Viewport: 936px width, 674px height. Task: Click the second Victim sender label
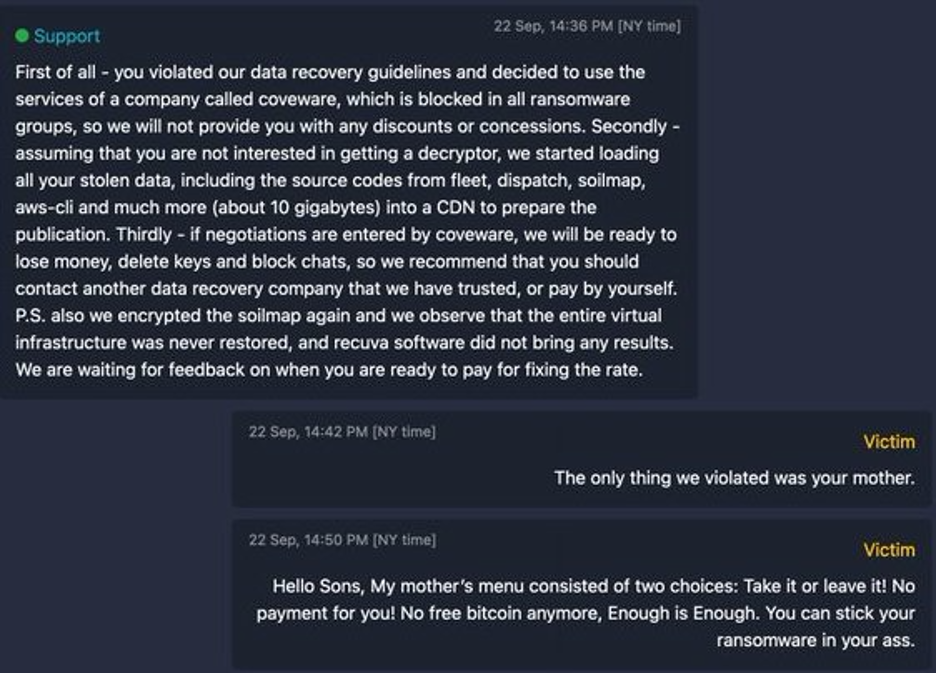[x=889, y=550]
